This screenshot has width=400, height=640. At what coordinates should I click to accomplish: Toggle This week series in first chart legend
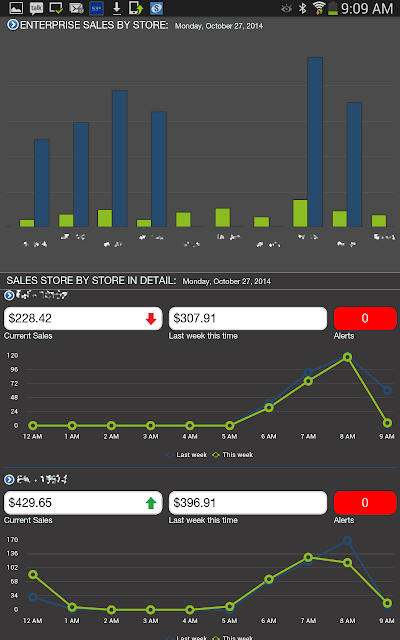coord(233,455)
